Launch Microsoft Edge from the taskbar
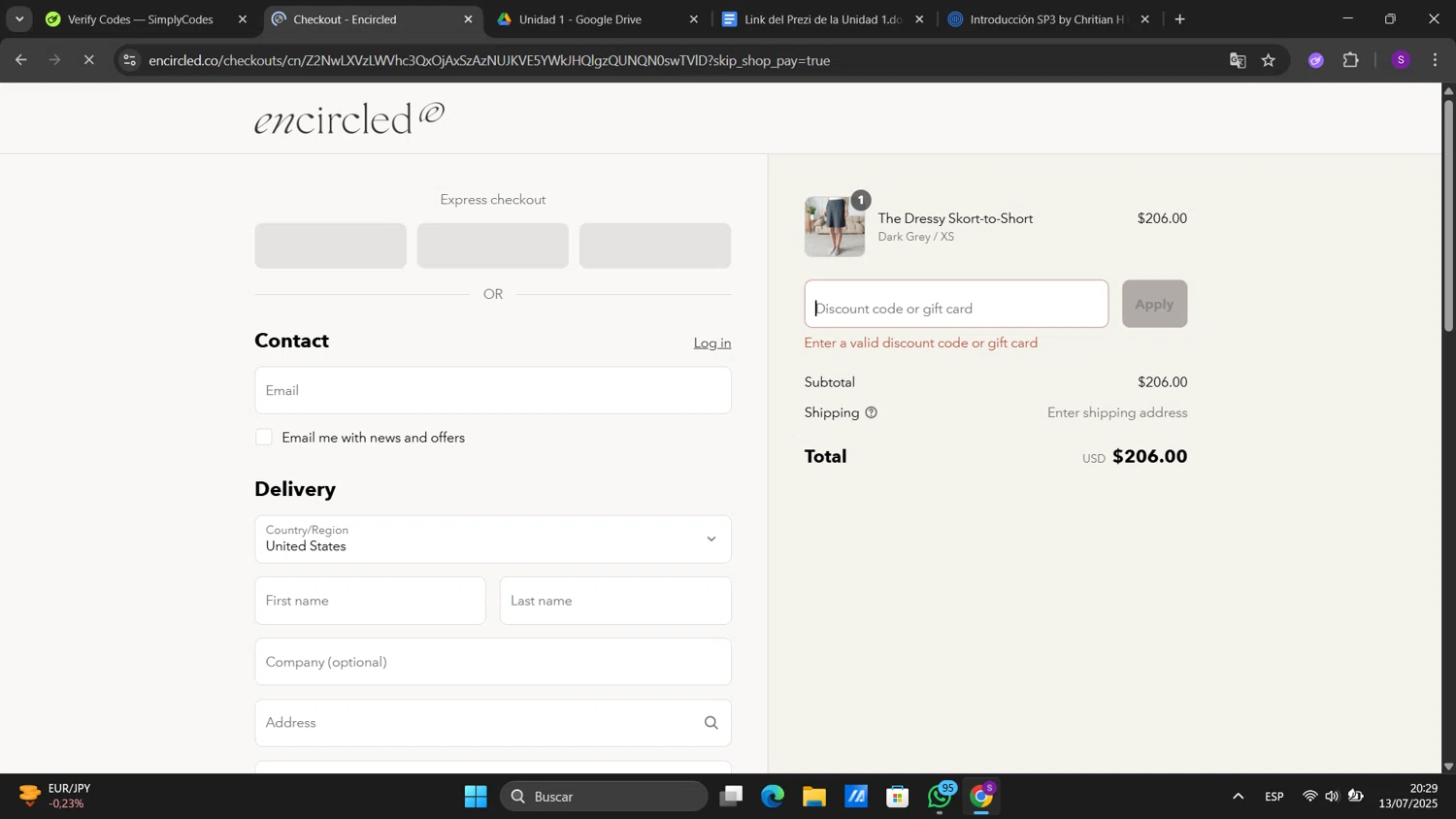Screen dimensions: 1456x819 [773, 797]
